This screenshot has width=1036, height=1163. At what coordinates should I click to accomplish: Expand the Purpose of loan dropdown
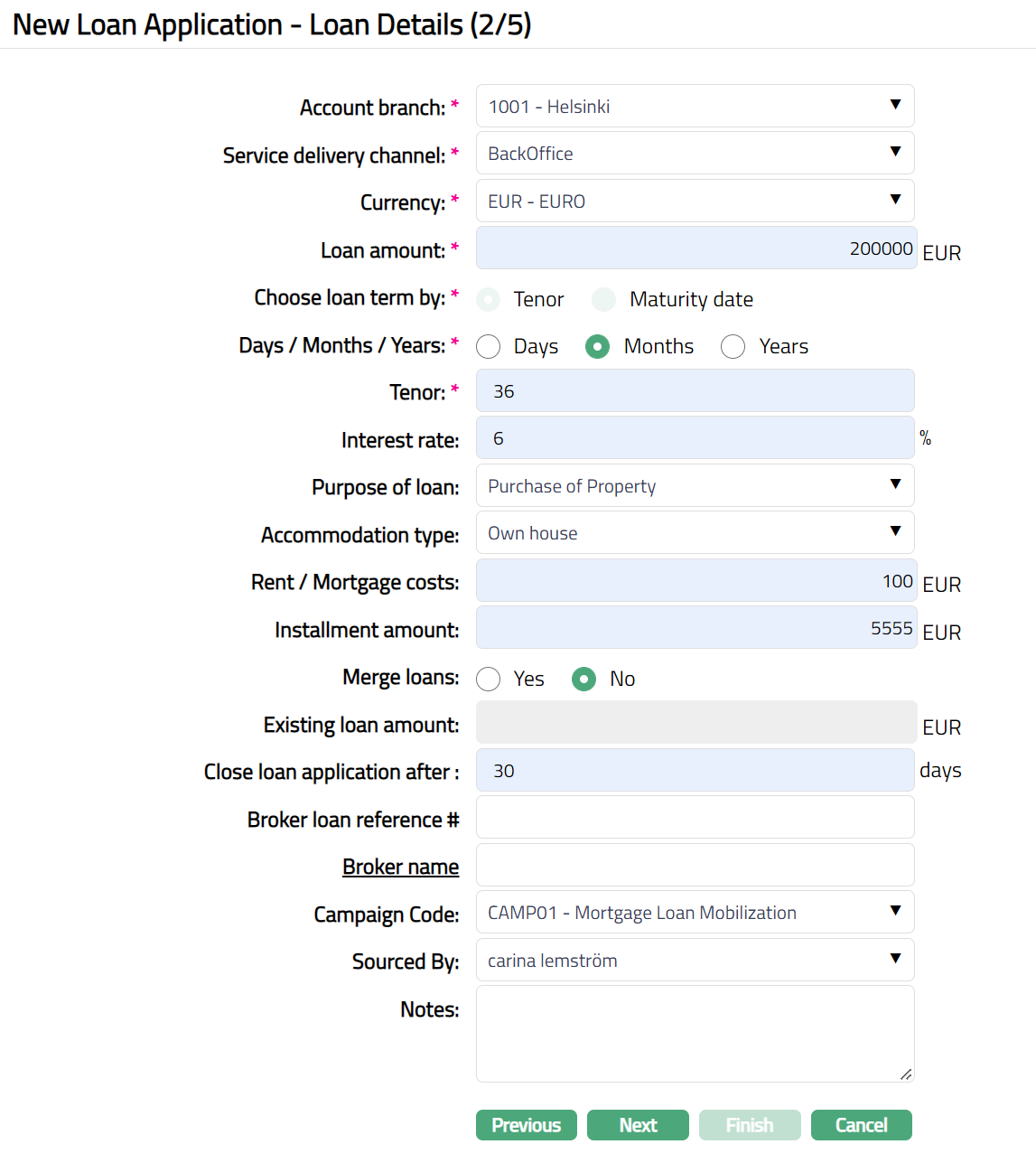[694, 486]
